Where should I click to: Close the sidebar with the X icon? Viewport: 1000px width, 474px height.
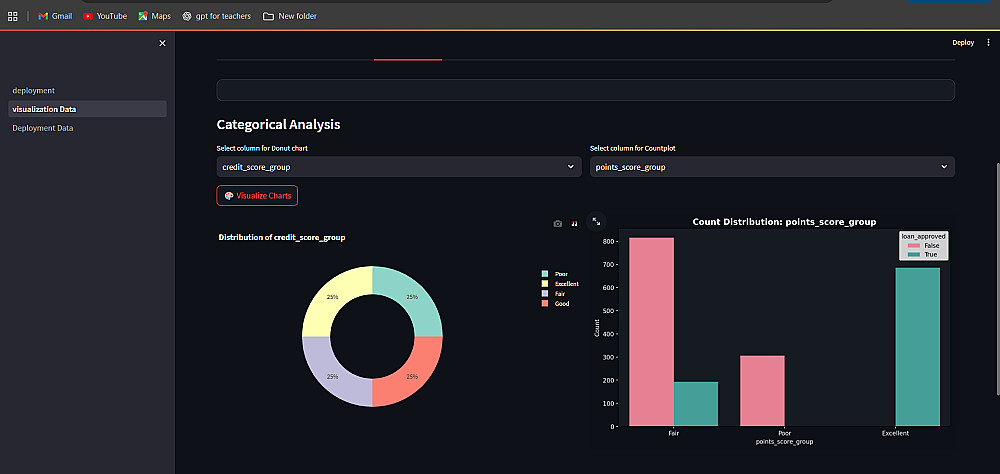162,43
